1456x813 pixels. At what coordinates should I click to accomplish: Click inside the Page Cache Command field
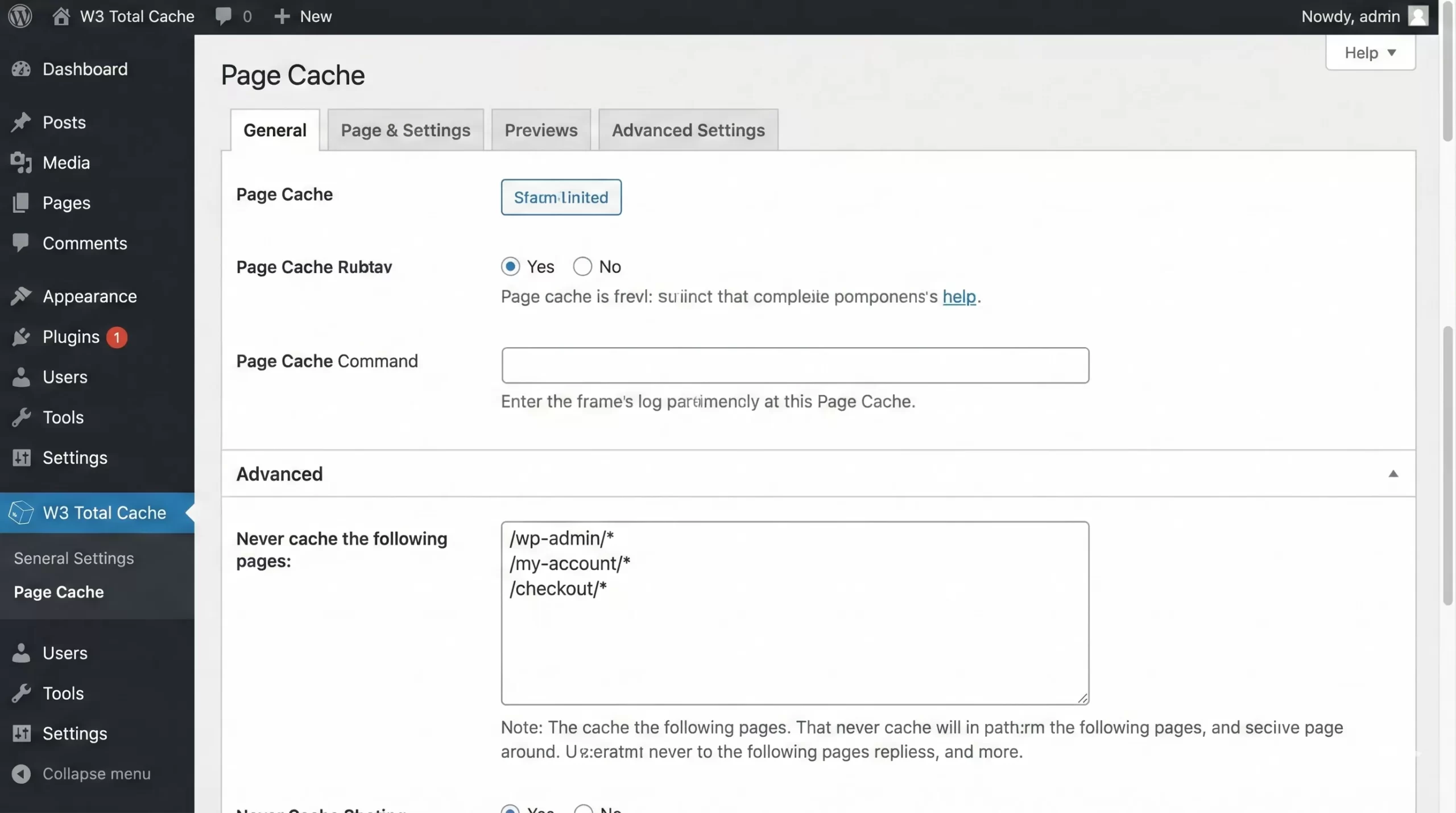click(x=794, y=365)
